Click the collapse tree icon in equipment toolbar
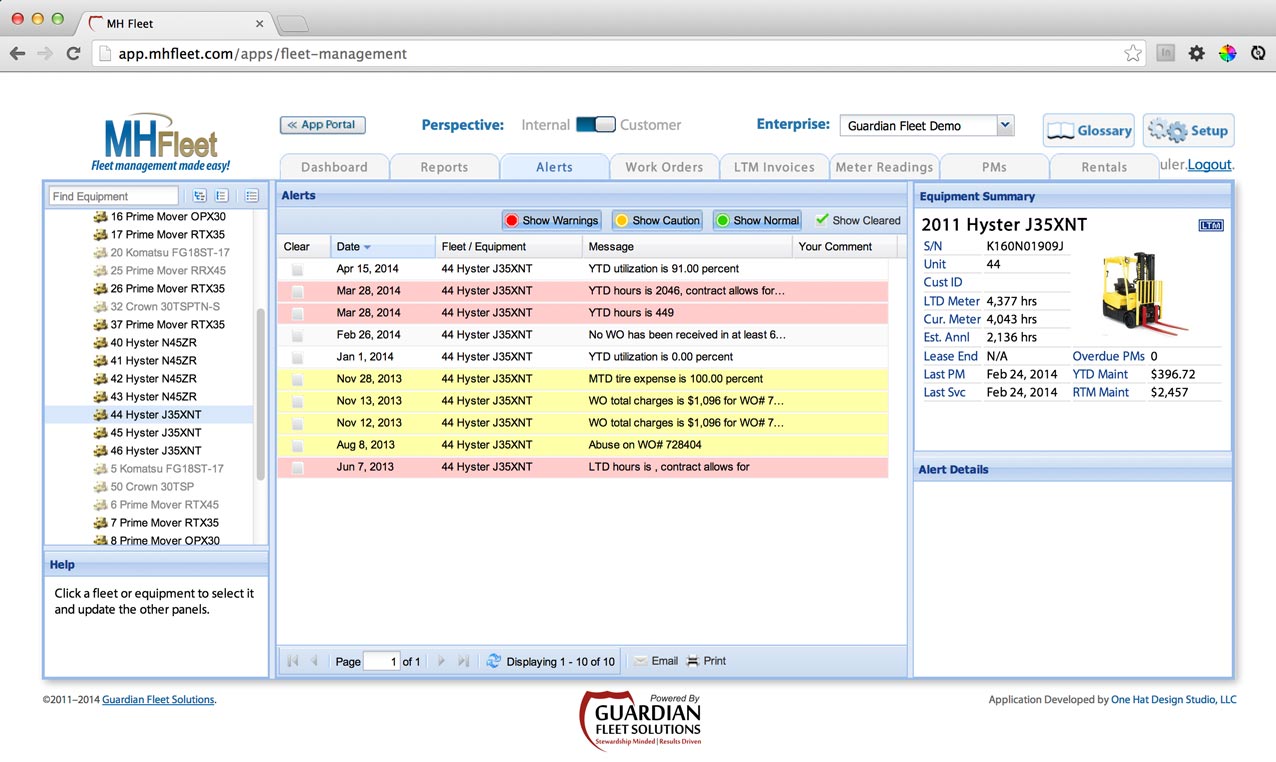This screenshot has height=762, width=1276. 222,196
